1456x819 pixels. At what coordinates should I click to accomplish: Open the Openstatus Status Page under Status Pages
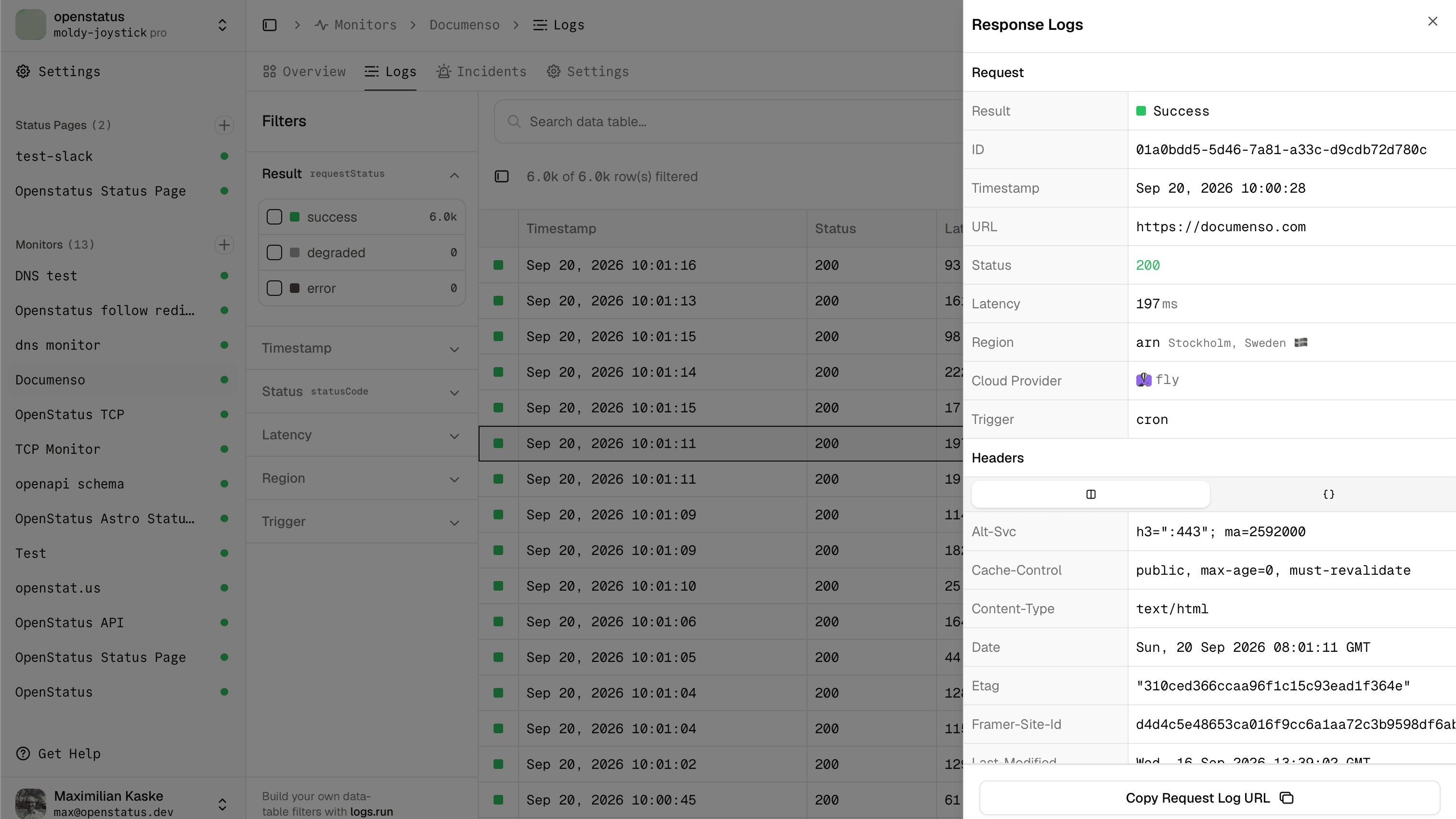pos(101,191)
